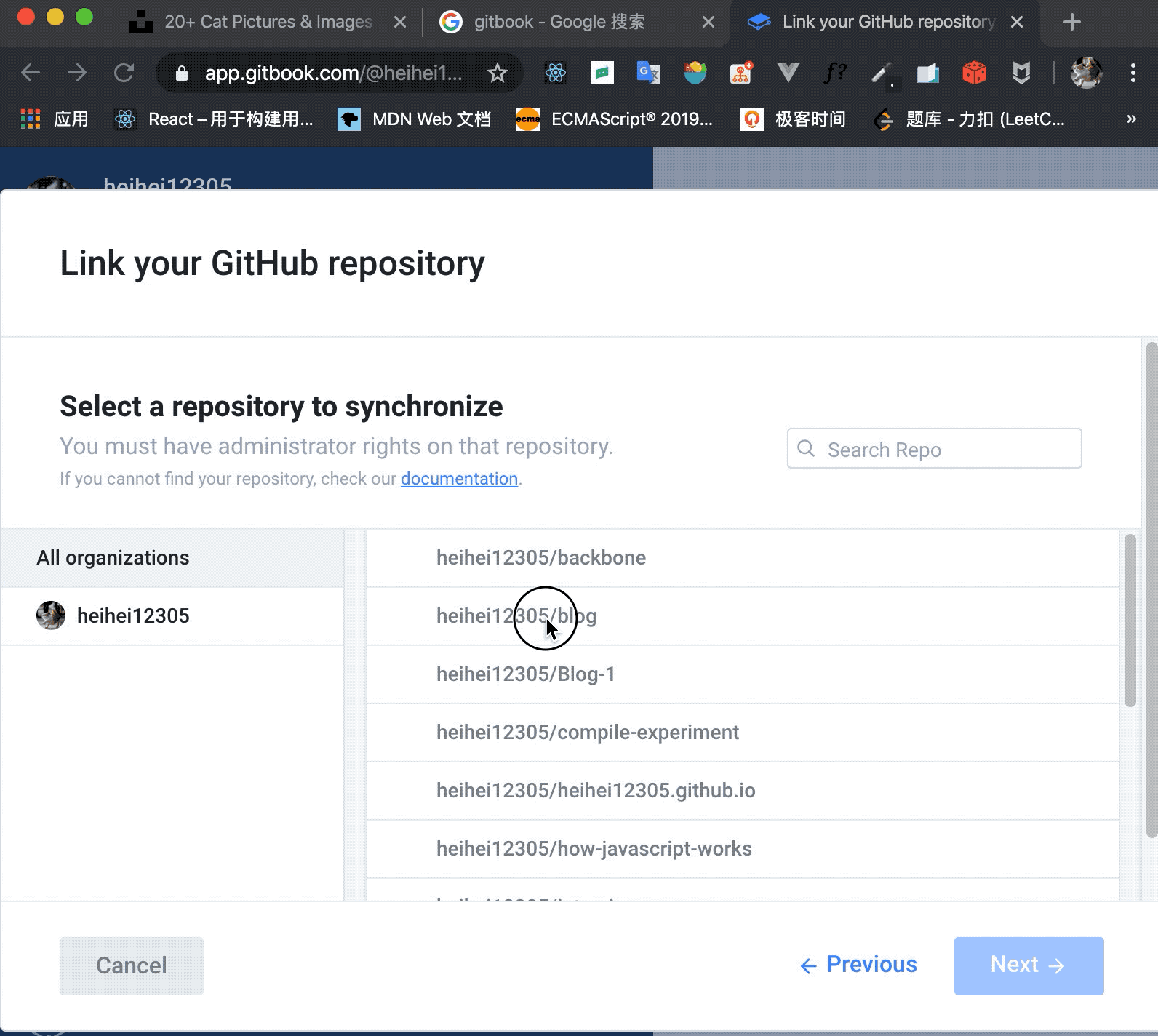Open ECMAScript 2019 bookmark
The width and height of the screenshot is (1158, 1036).
pos(615,119)
